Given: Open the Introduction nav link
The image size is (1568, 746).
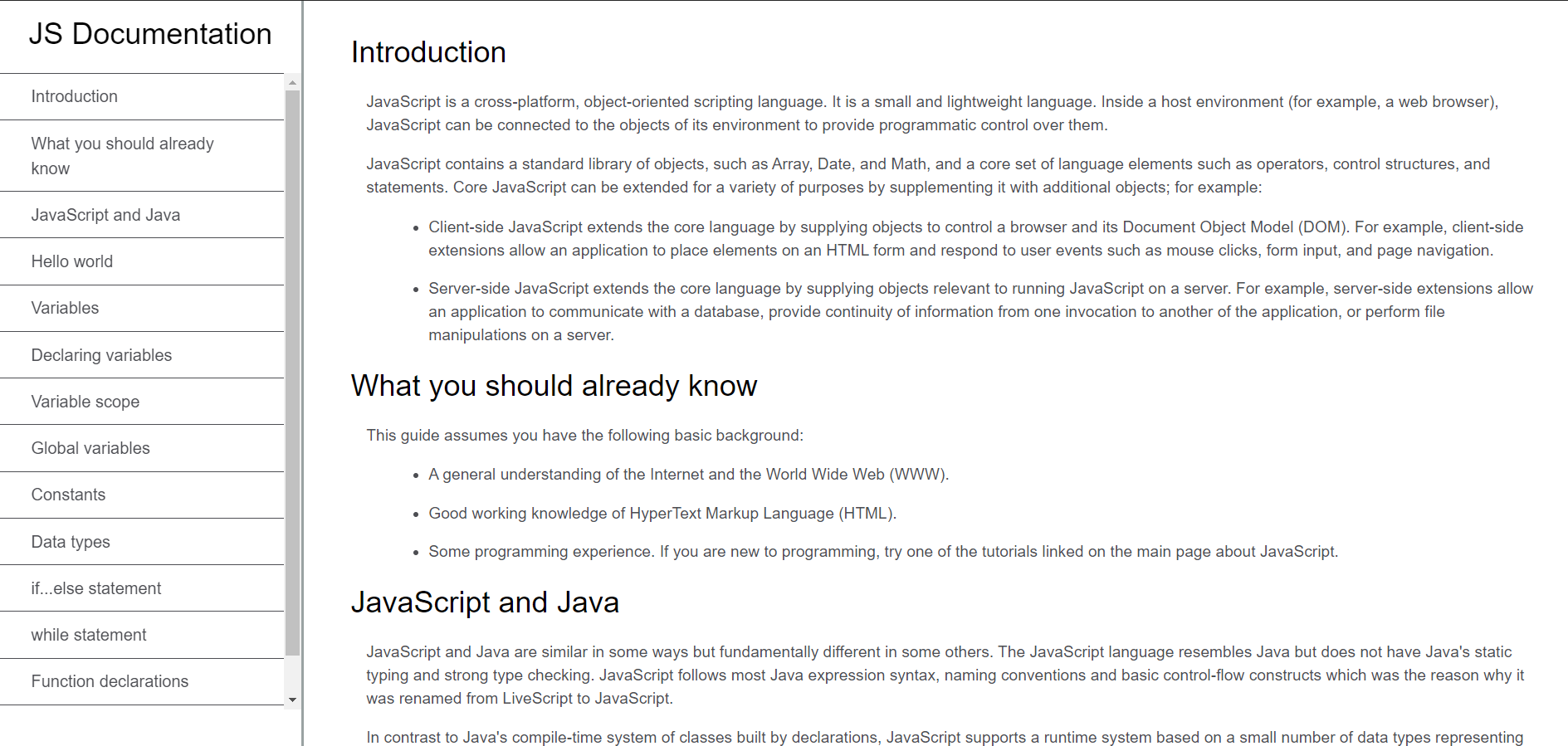Looking at the screenshot, I should (x=75, y=96).
